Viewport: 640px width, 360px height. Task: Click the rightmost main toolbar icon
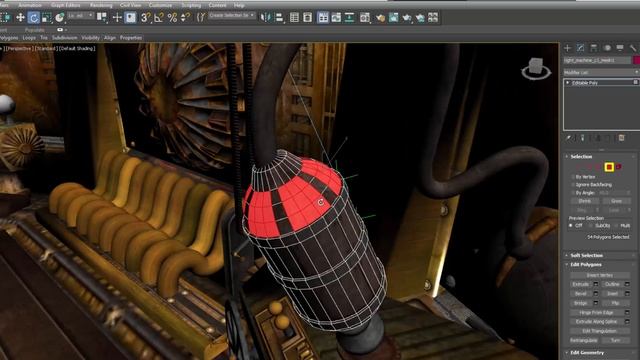pos(433,18)
